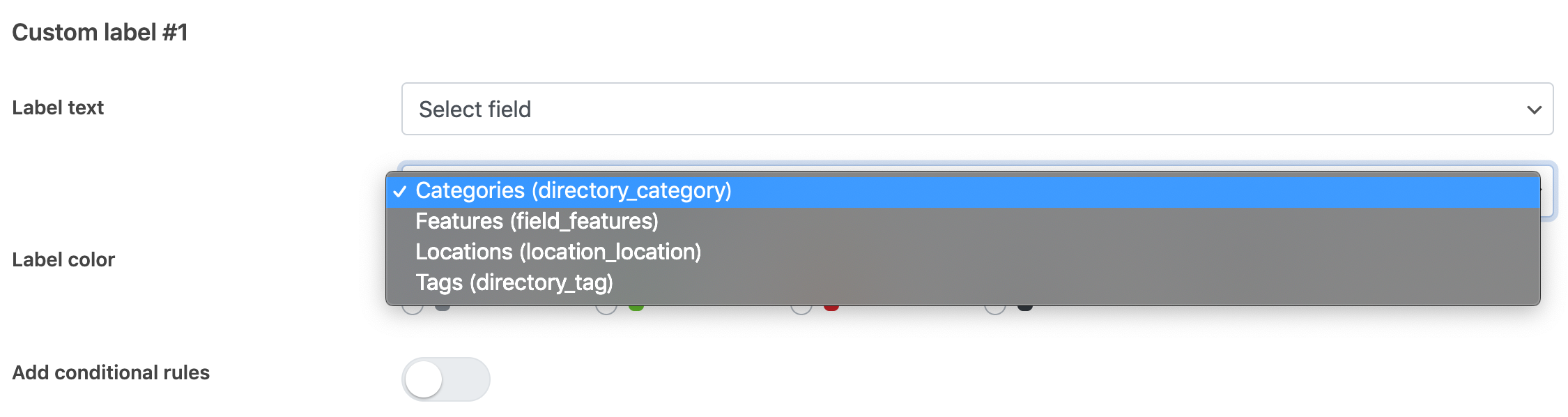Click the gray label color swatch
This screenshot has height=417, width=1568.
[x=443, y=308]
